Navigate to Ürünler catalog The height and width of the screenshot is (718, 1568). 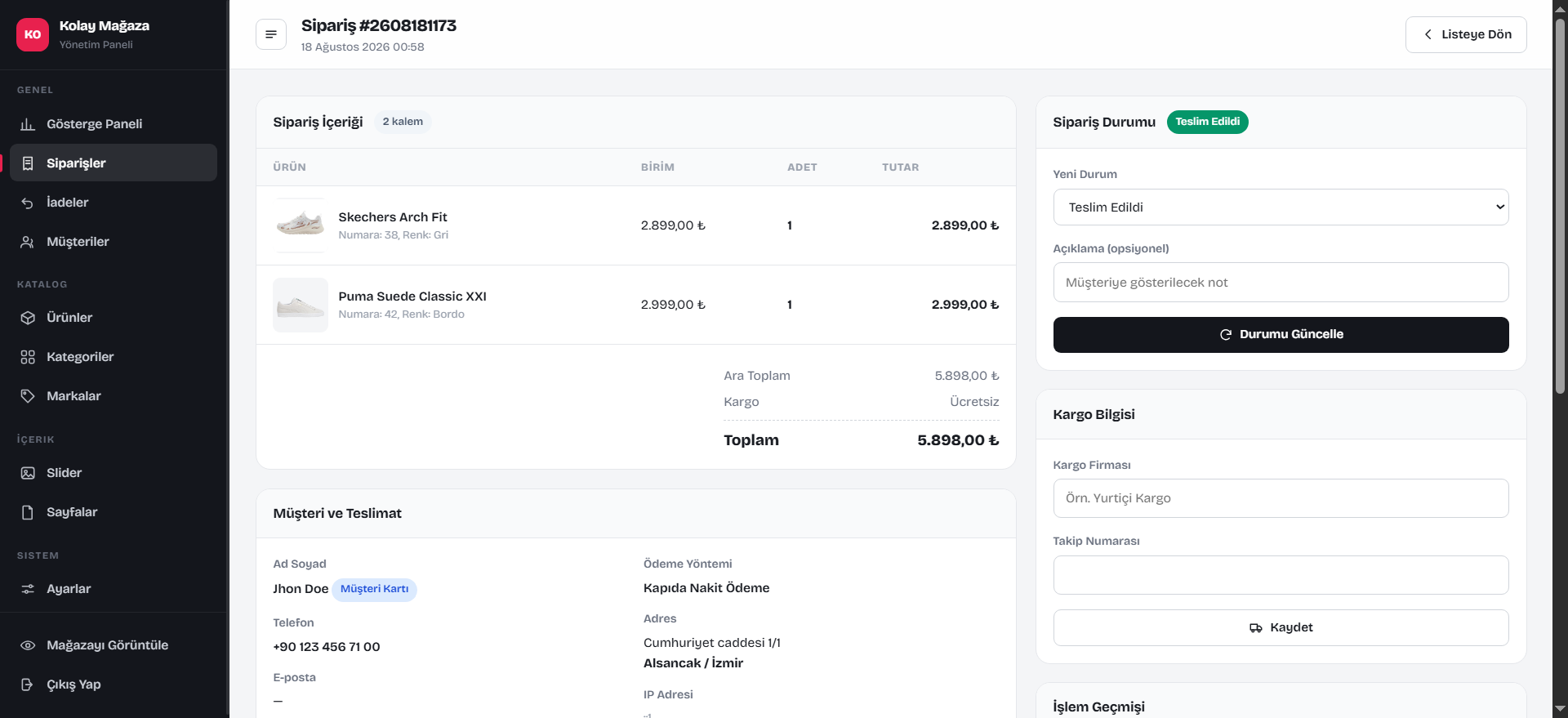(114, 318)
